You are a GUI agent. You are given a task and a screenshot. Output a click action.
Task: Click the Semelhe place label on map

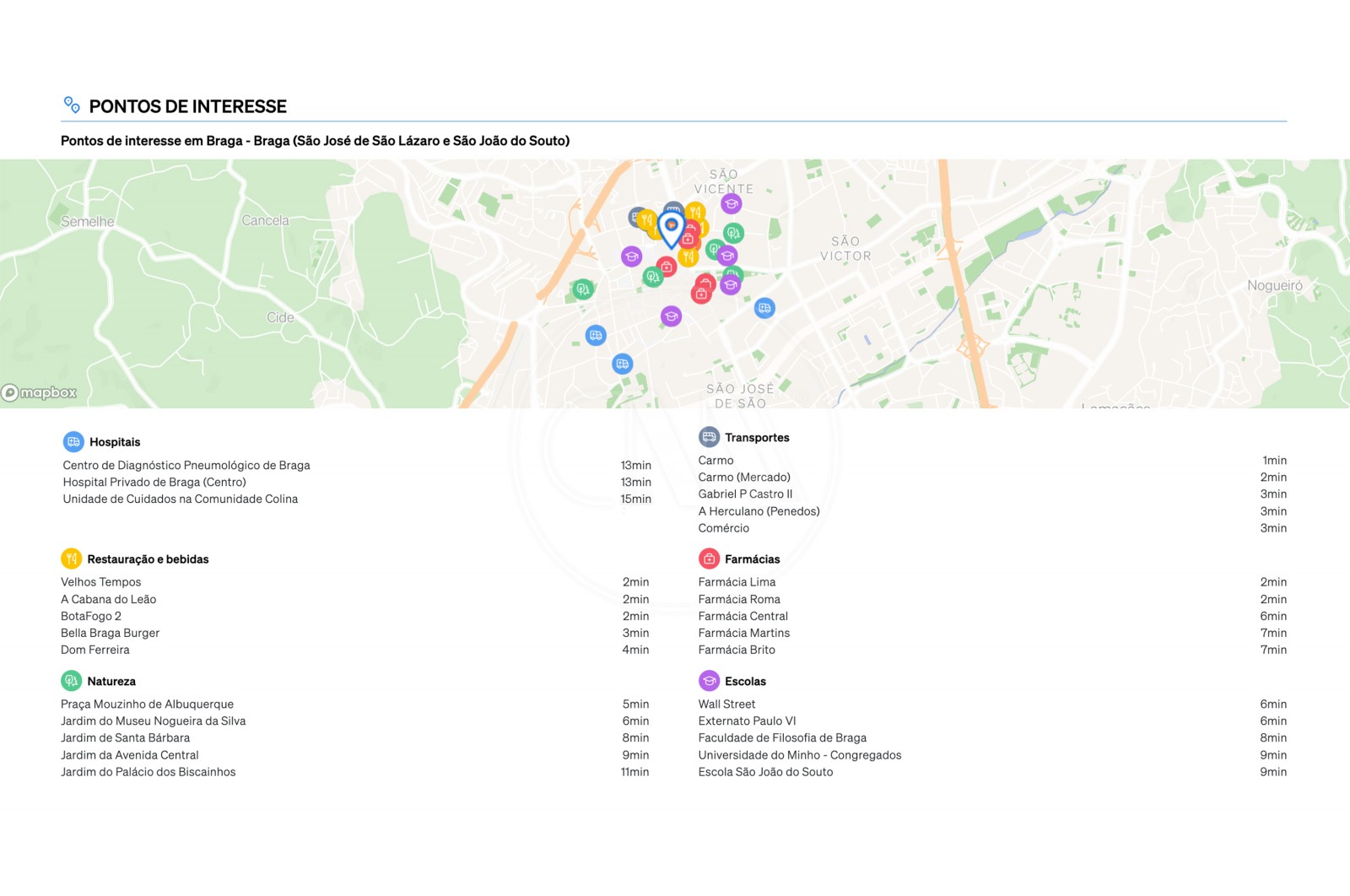point(88,222)
